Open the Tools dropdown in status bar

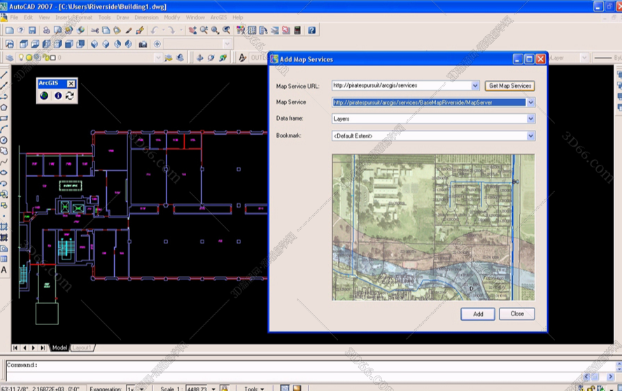(254, 389)
